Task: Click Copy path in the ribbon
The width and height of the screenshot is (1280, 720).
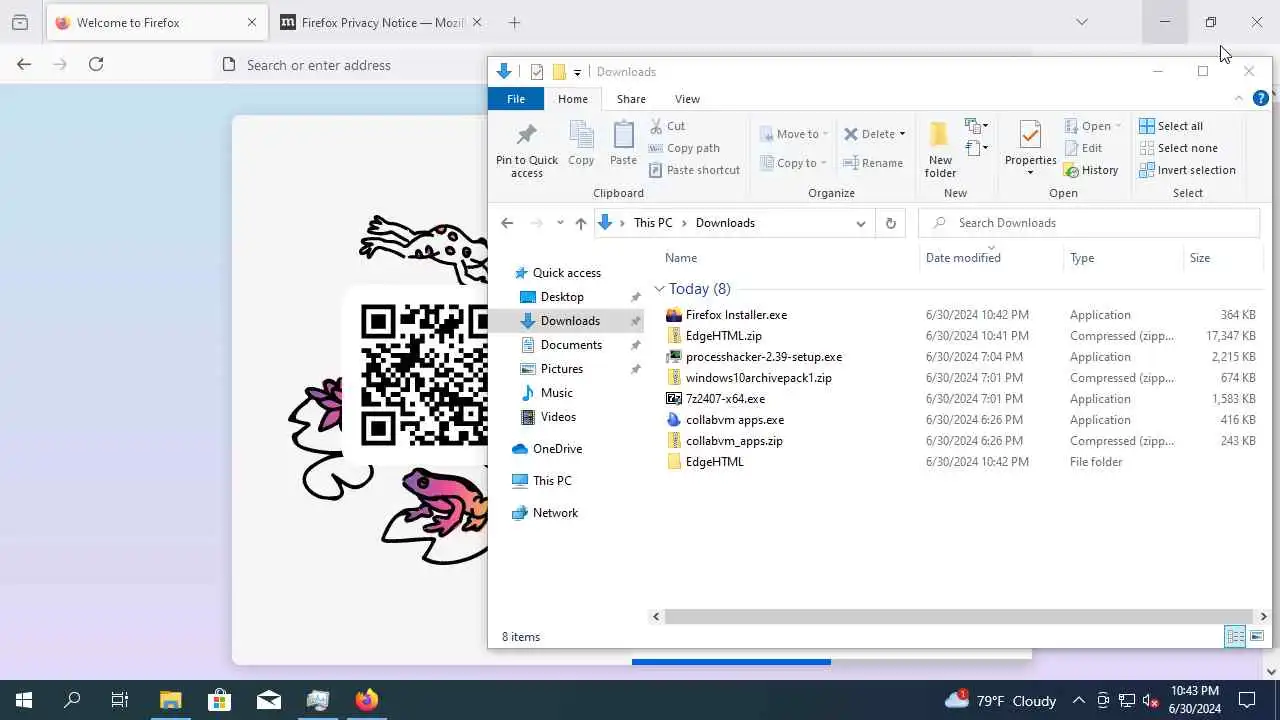Action: click(x=684, y=148)
